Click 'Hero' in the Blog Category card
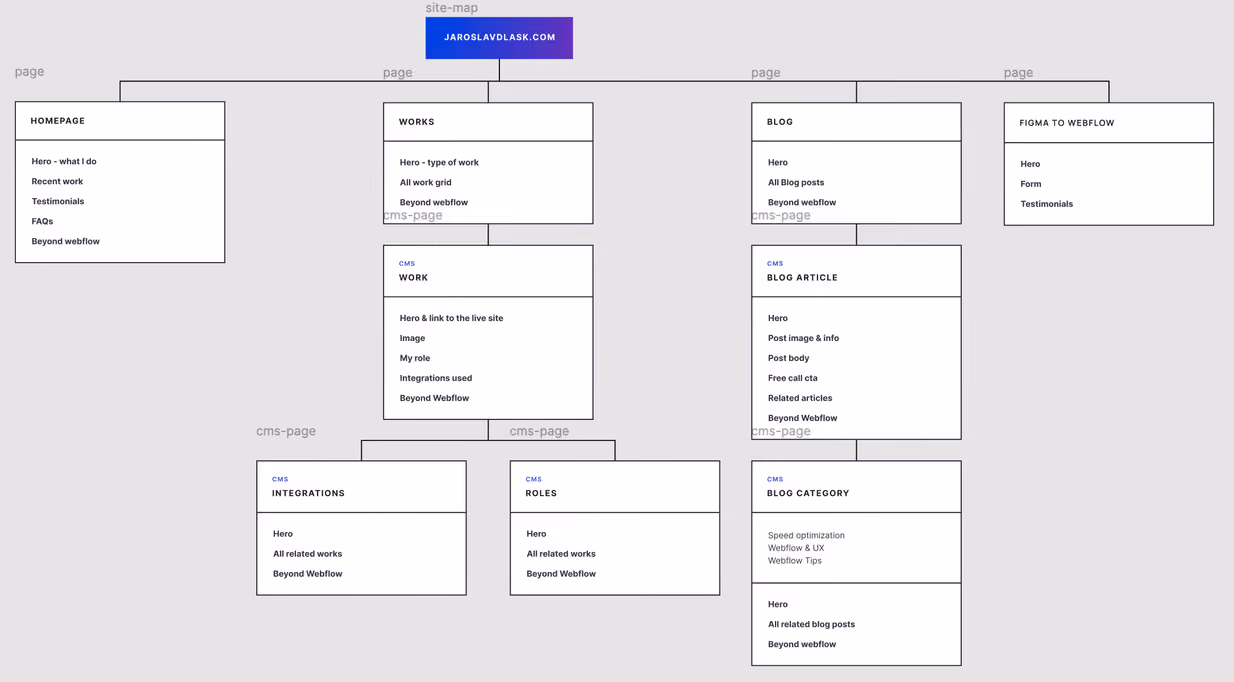Viewport: 1234px width, 682px height. tap(778, 604)
